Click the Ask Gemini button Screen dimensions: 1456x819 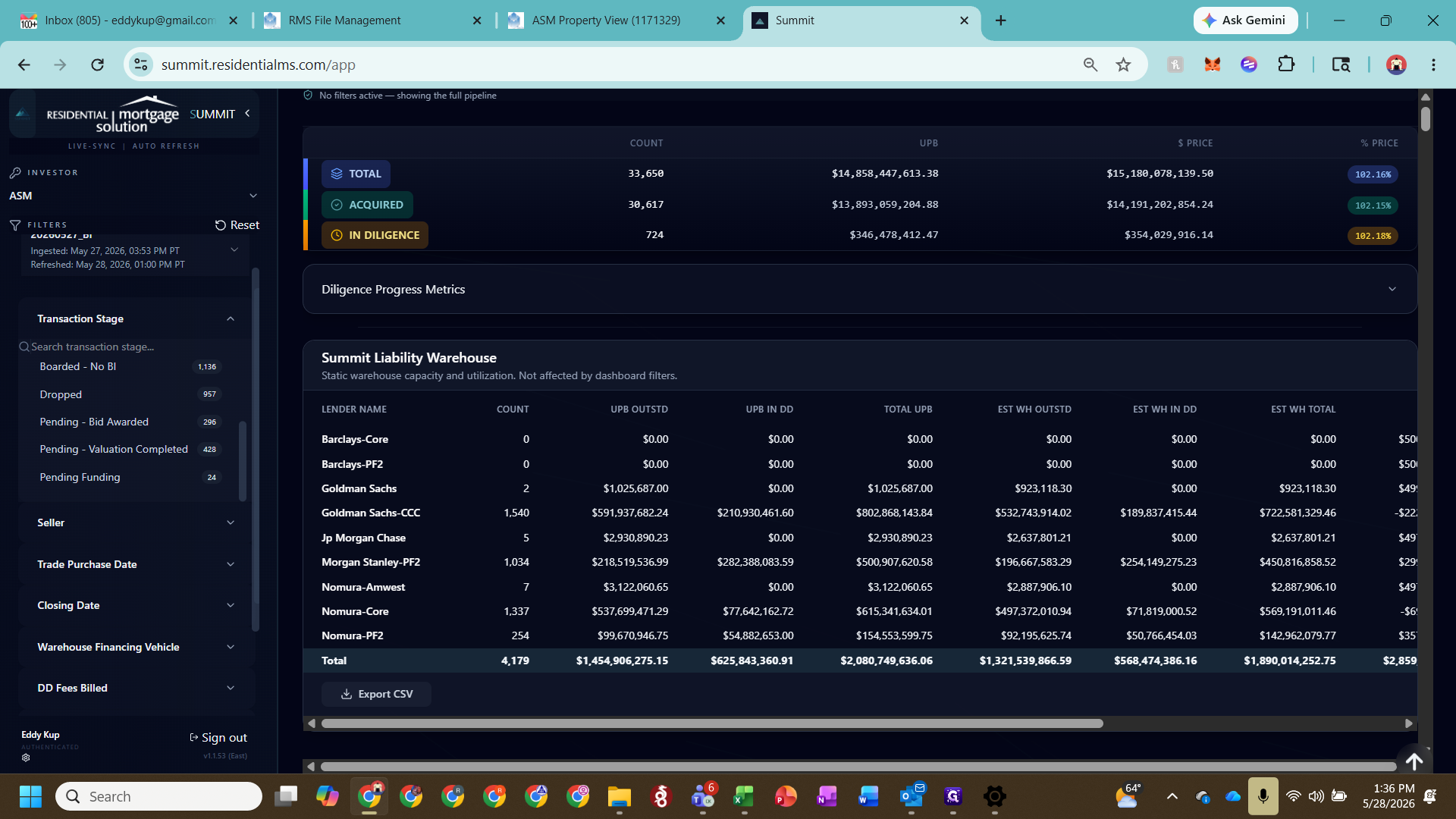click(1245, 20)
